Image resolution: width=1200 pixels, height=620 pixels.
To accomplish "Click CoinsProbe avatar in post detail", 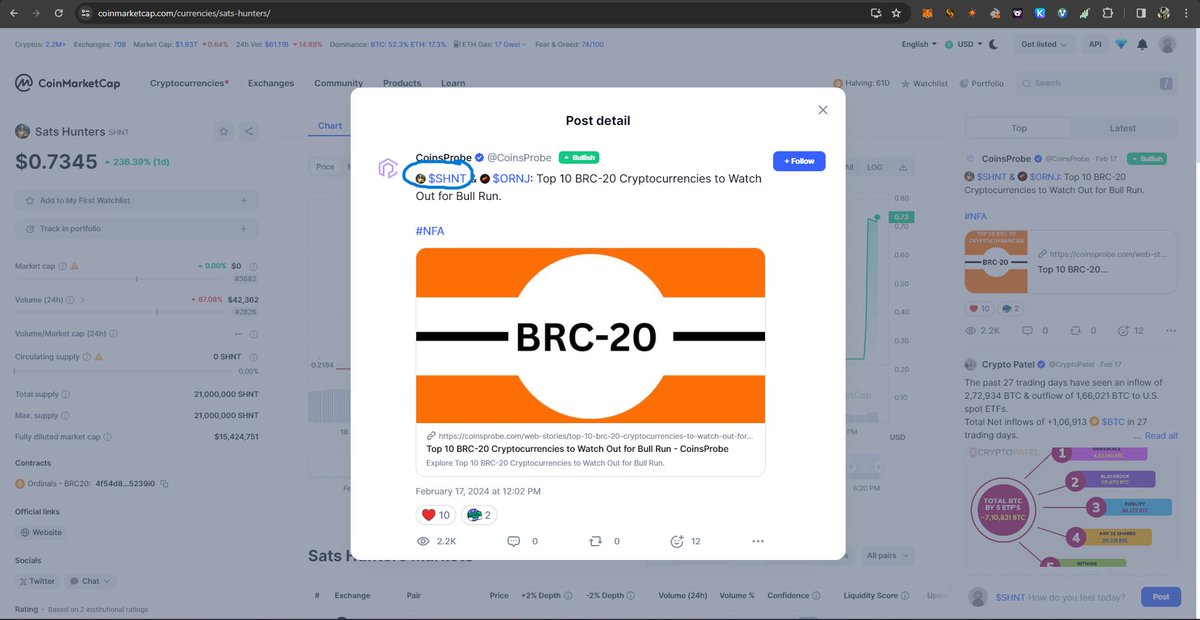I will point(388,167).
